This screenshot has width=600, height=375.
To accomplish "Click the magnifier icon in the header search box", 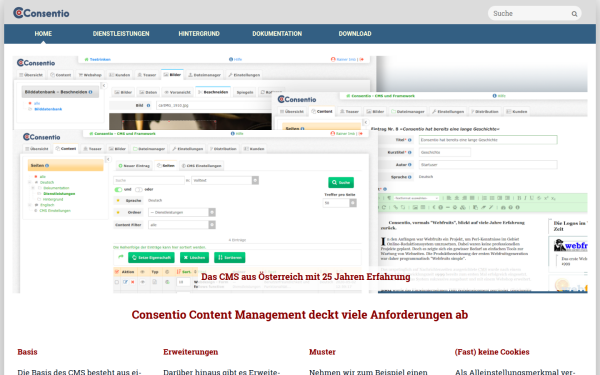I will 574,14.
